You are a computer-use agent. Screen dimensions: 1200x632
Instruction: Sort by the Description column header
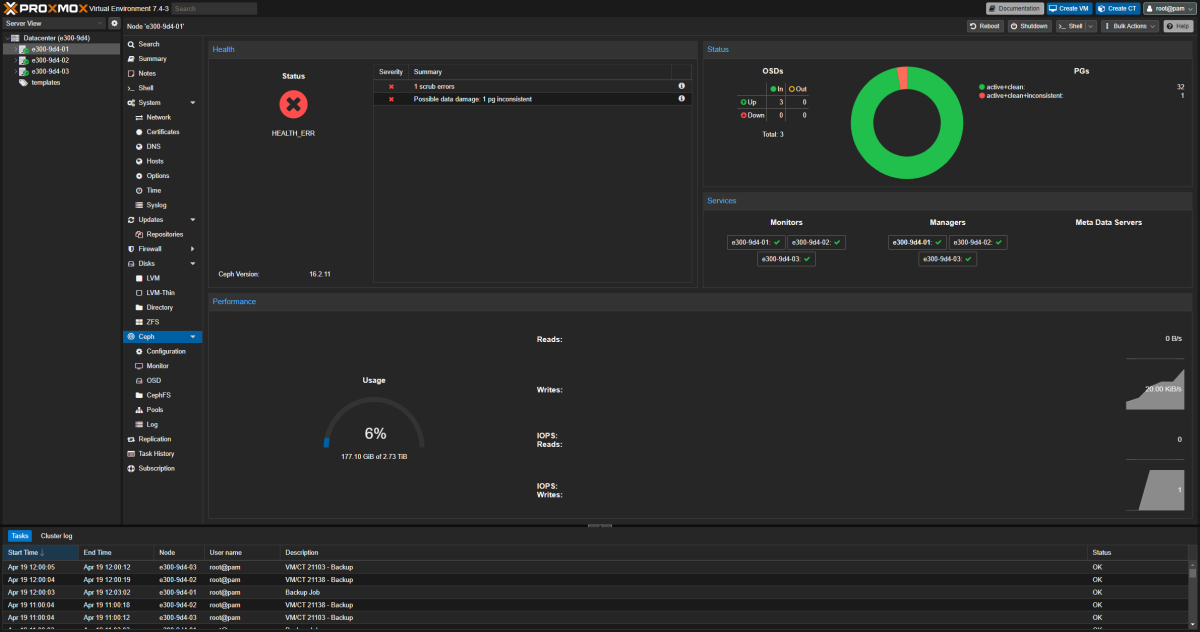(682, 552)
